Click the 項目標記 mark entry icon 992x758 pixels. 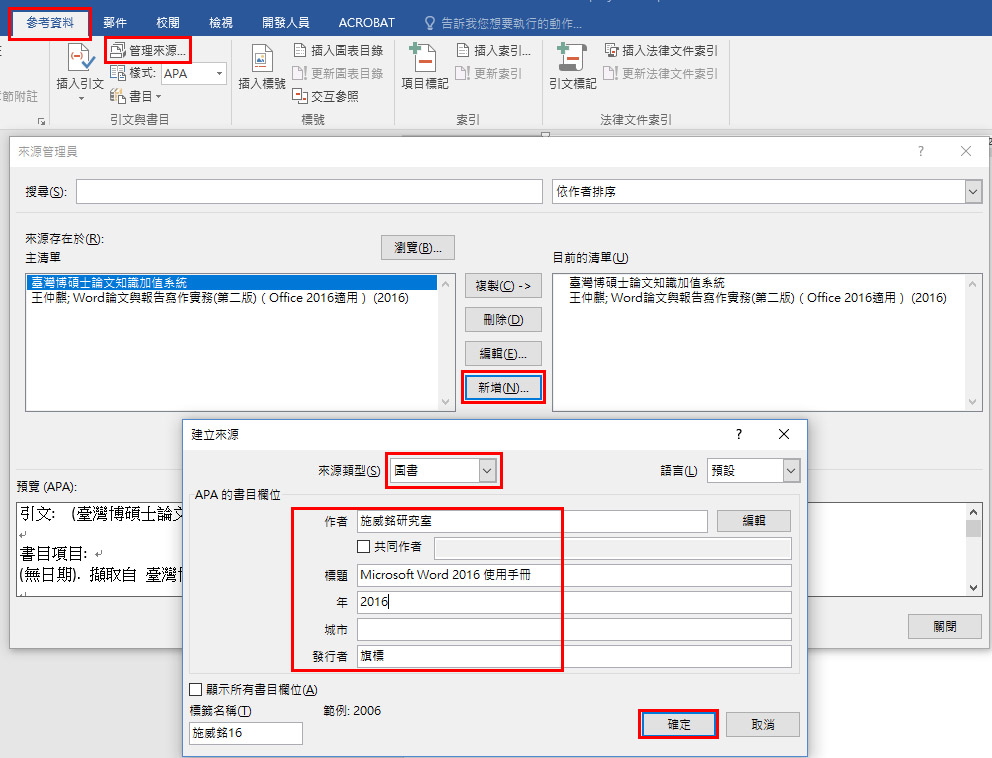click(424, 62)
